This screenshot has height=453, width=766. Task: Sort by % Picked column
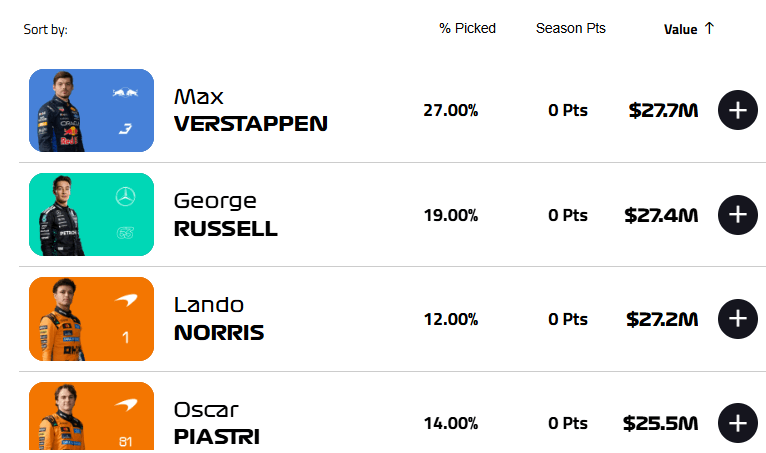pos(467,28)
